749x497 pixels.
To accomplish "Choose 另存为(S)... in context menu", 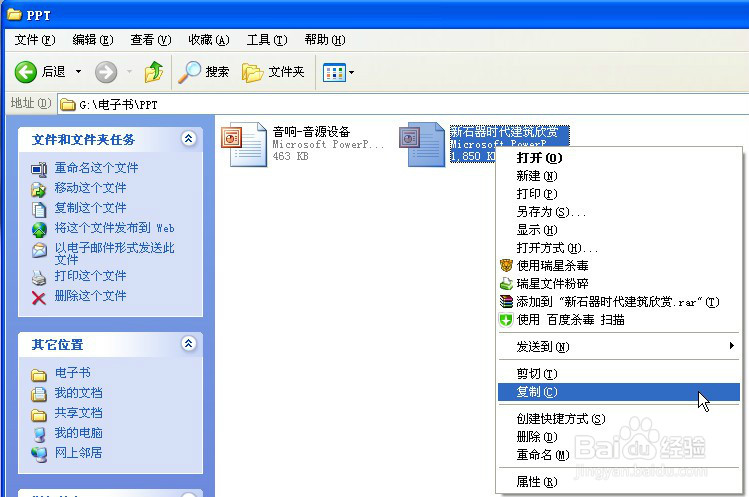I will tap(619, 212).
